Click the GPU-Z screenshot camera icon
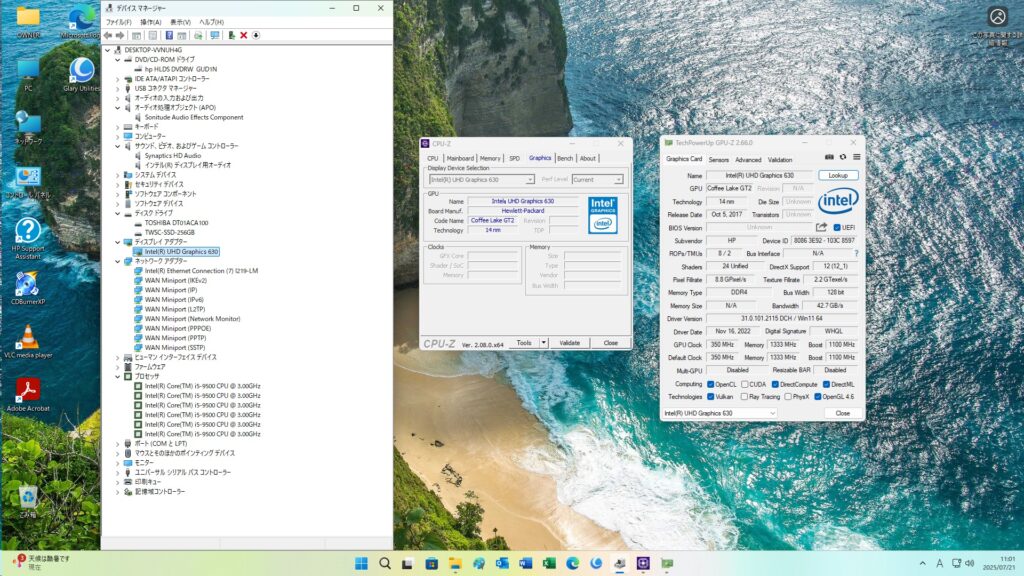The height and width of the screenshot is (576, 1024). pos(829,157)
